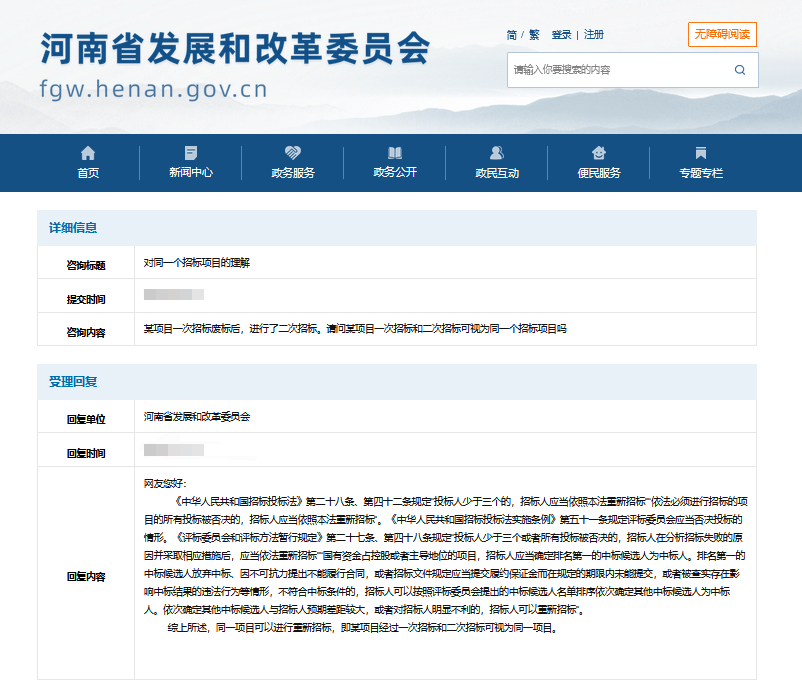Viewport: 802px width, 694px height.
Task: Select the 政民互动 person icon
Action: (x=496, y=152)
